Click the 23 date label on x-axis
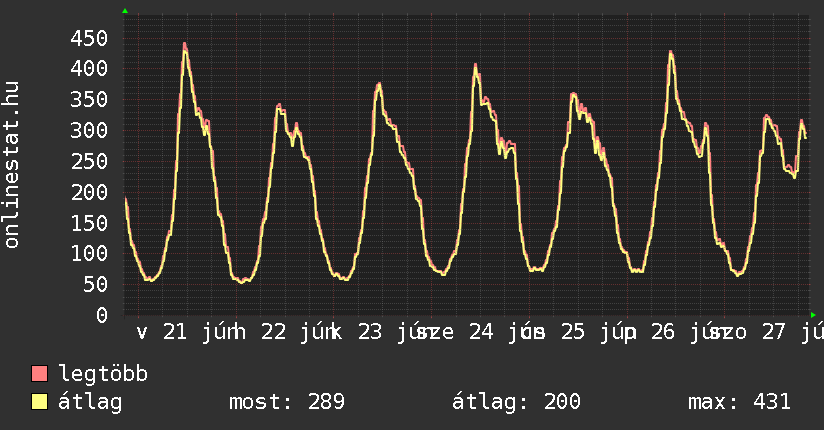 [370, 332]
